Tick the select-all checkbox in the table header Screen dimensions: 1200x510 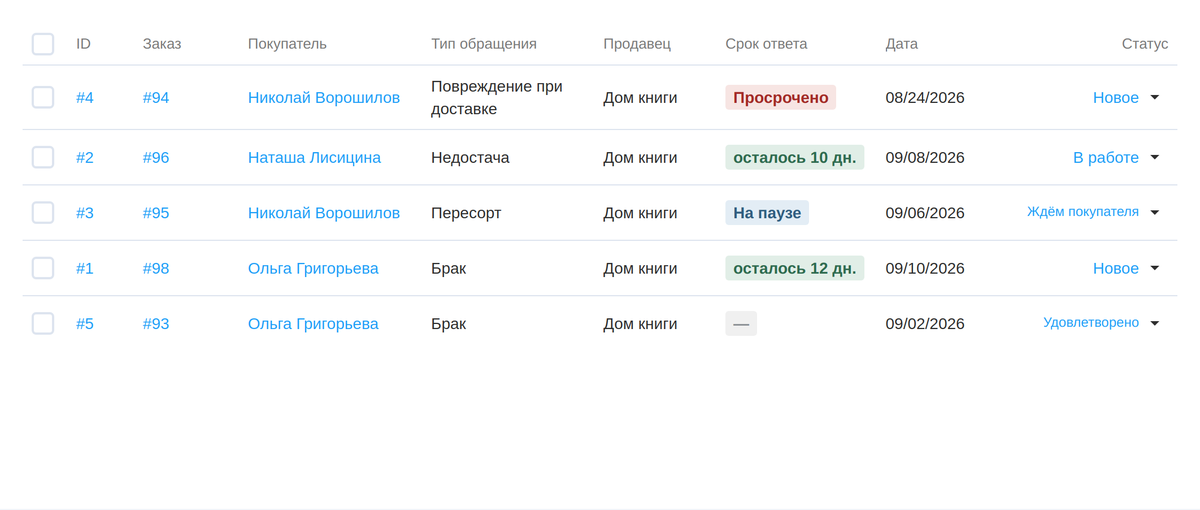[x=43, y=44]
